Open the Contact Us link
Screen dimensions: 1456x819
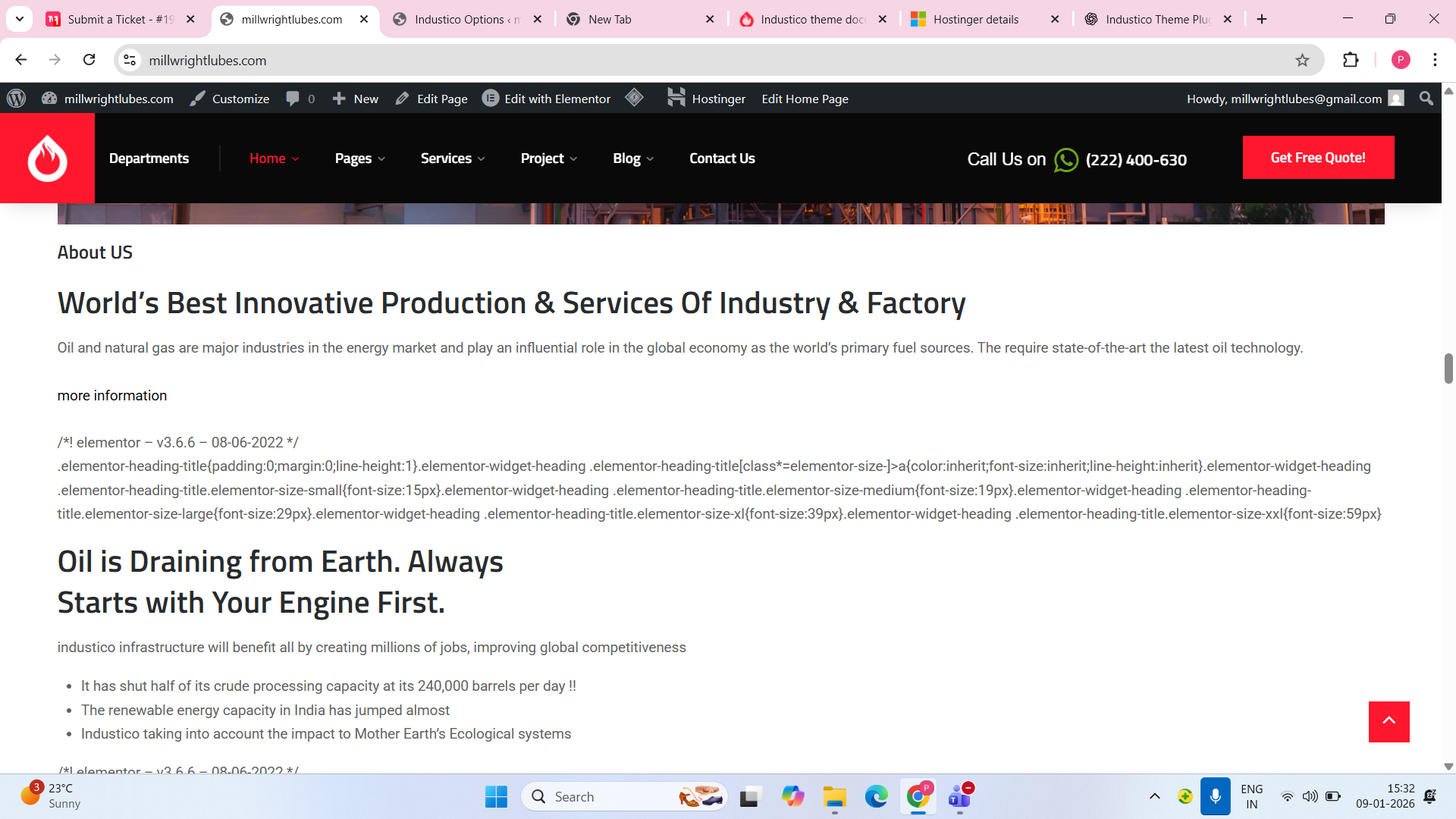(x=722, y=158)
